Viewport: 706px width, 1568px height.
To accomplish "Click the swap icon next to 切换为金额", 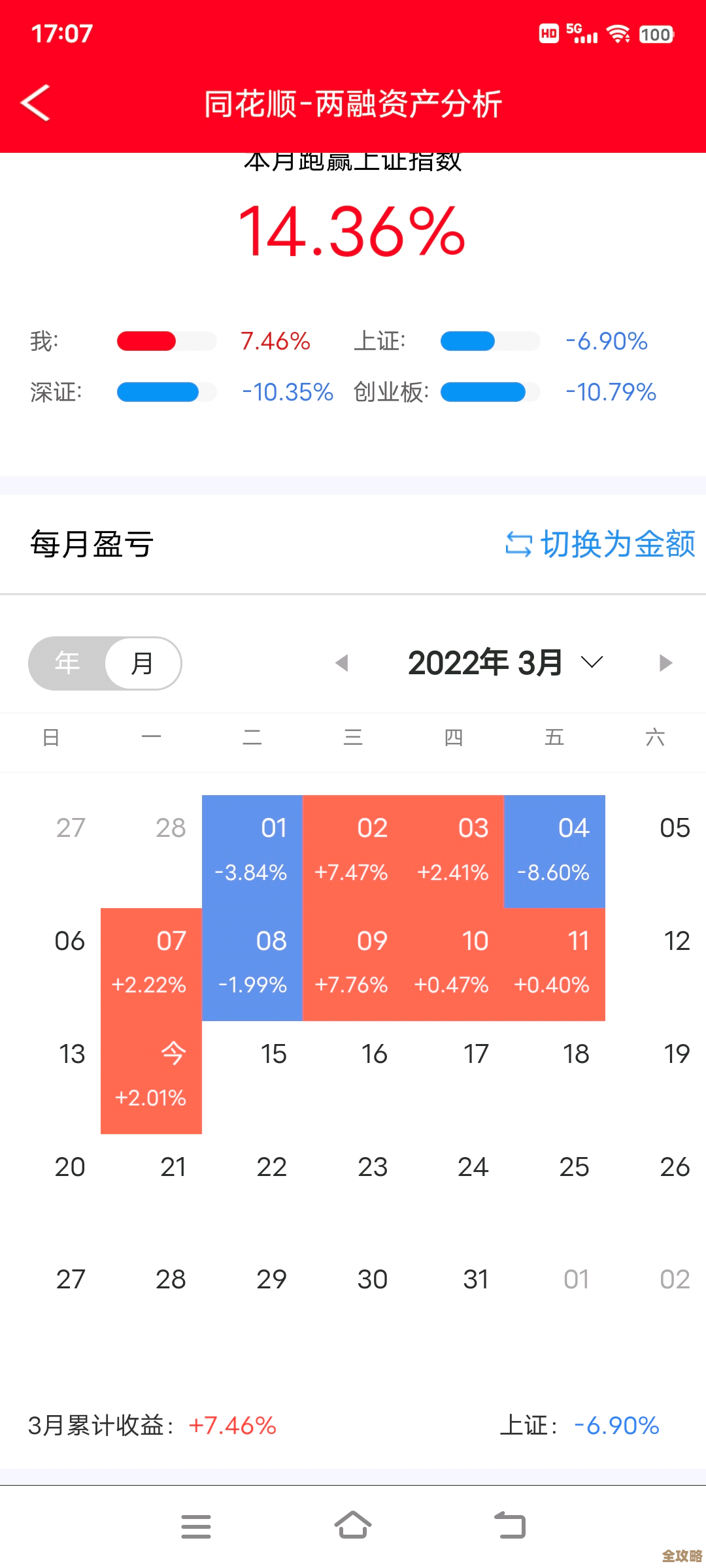I will coord(518,544).
